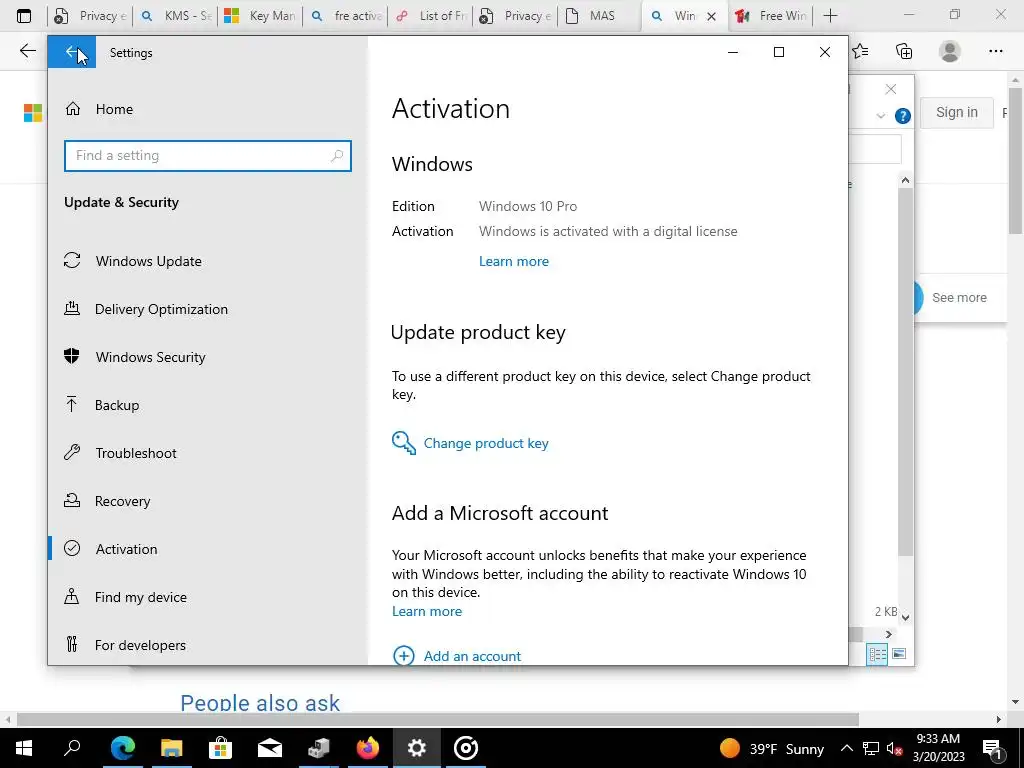Click the For developers tools icon
This screenshot has height=768, width=1024.
tap(72, 644)
